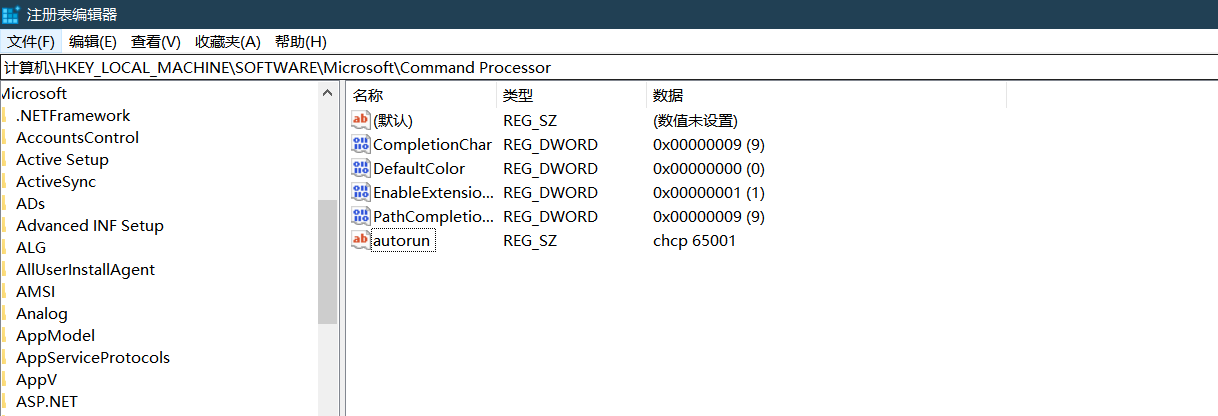Select the Active Setup key in the tree
Screen dimensions: 1218x416
point(62,160)
